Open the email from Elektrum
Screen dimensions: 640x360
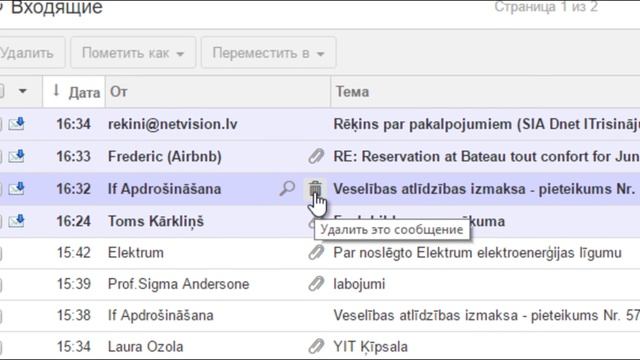click(x=320, y=253)
